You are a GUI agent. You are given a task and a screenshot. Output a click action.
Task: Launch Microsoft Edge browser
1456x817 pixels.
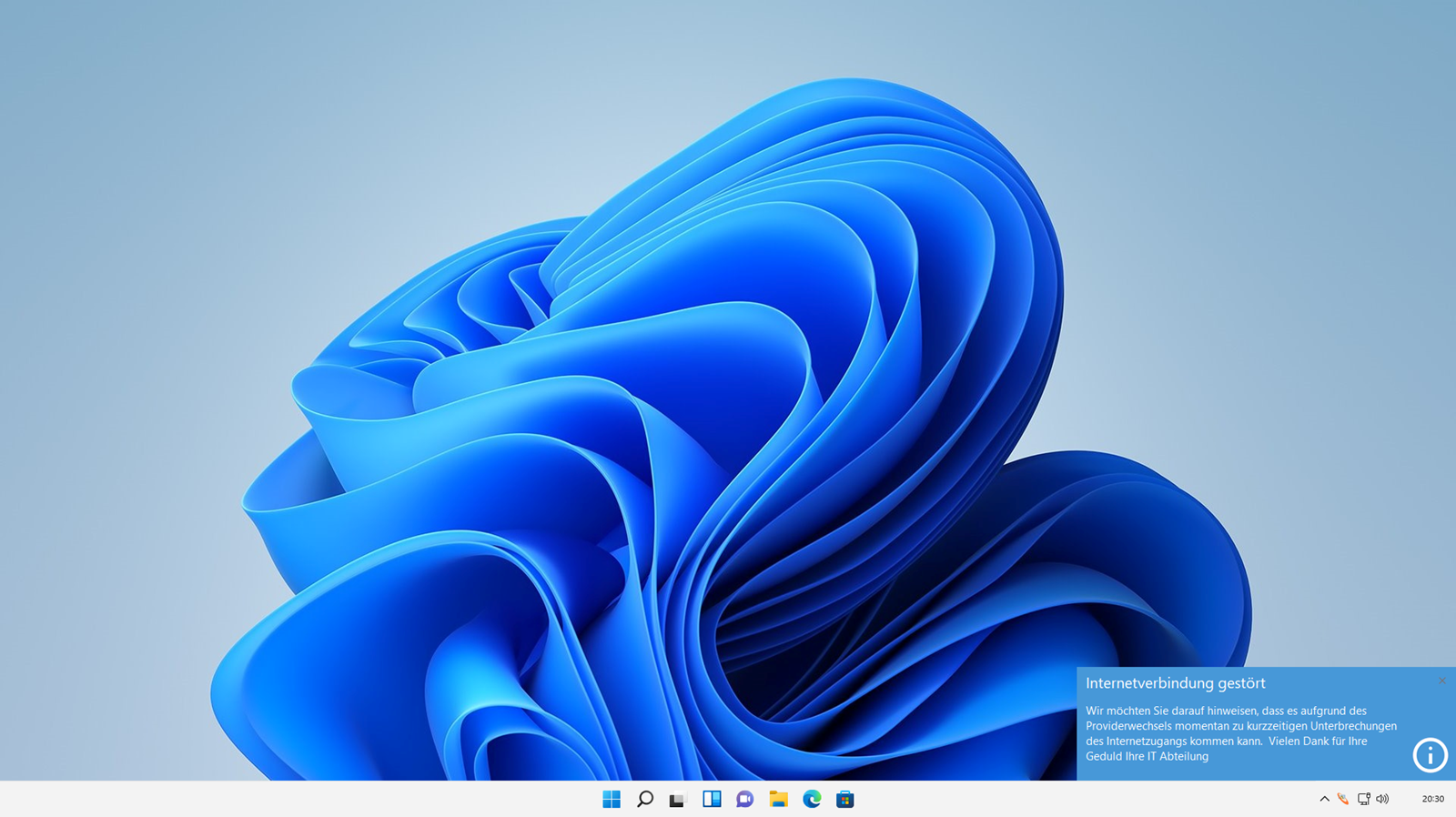click(x=812, y=799)
